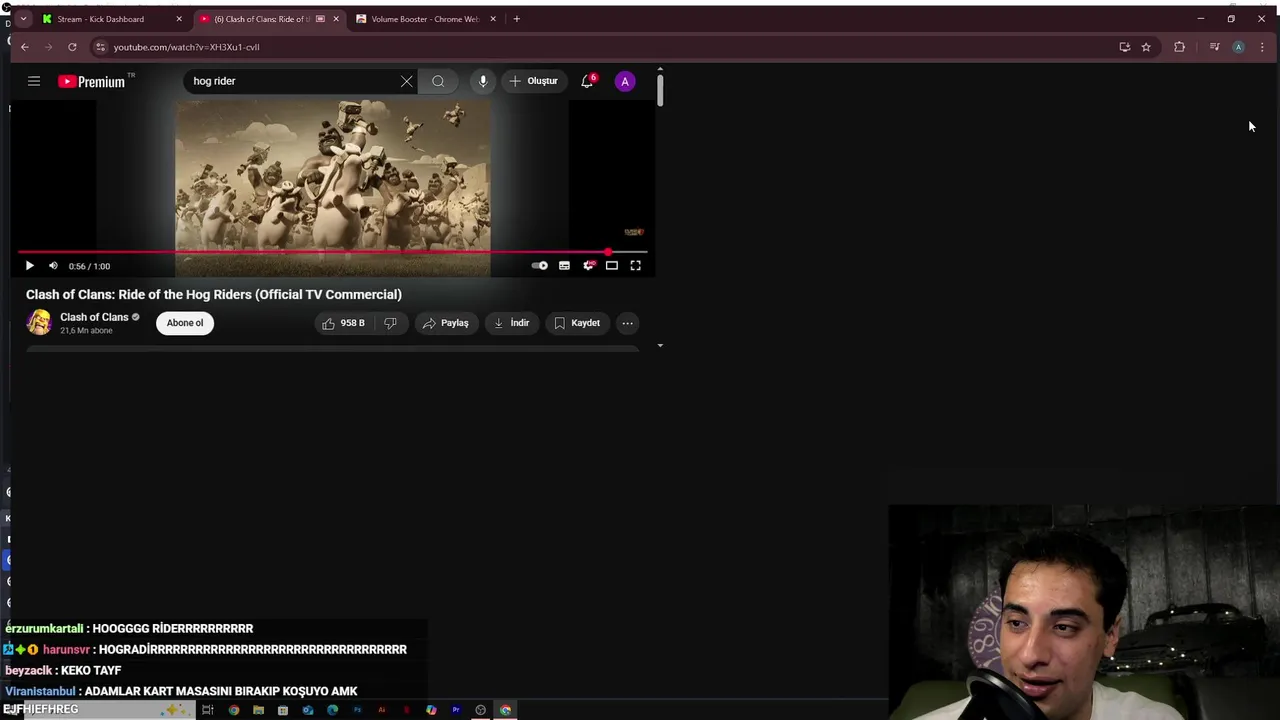Close the Volume Booster tab

(x=493, y=19)
